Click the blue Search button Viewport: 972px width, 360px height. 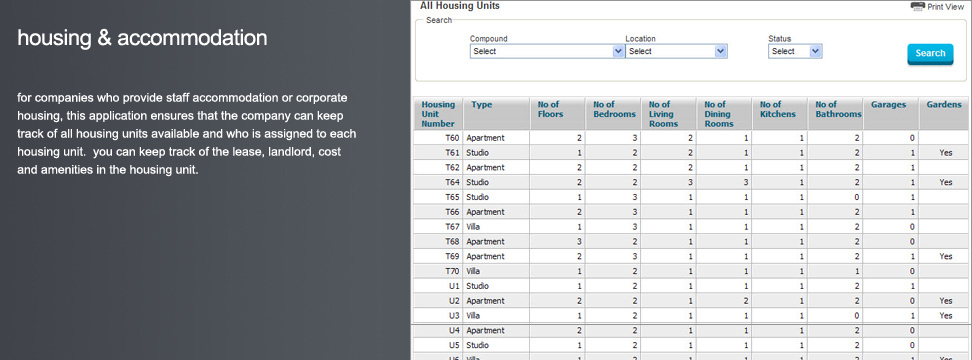pos(930,54)
